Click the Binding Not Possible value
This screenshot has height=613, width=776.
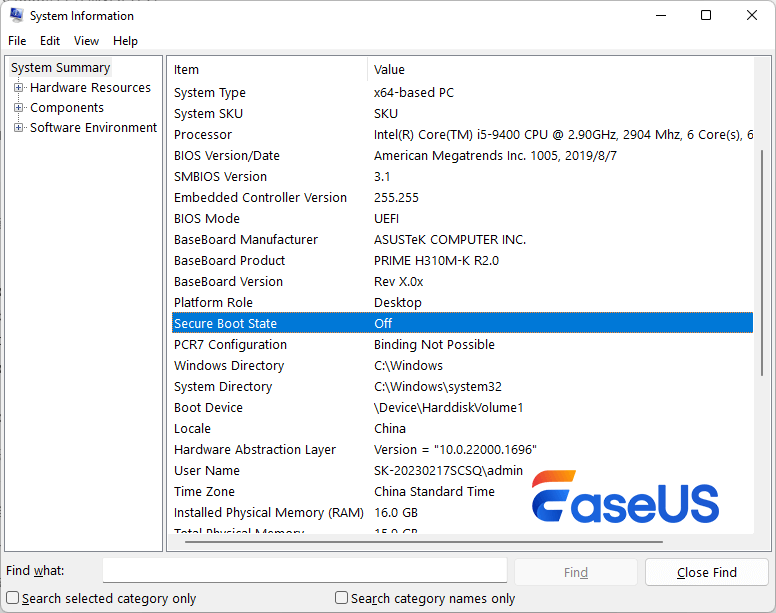[434, 344]
